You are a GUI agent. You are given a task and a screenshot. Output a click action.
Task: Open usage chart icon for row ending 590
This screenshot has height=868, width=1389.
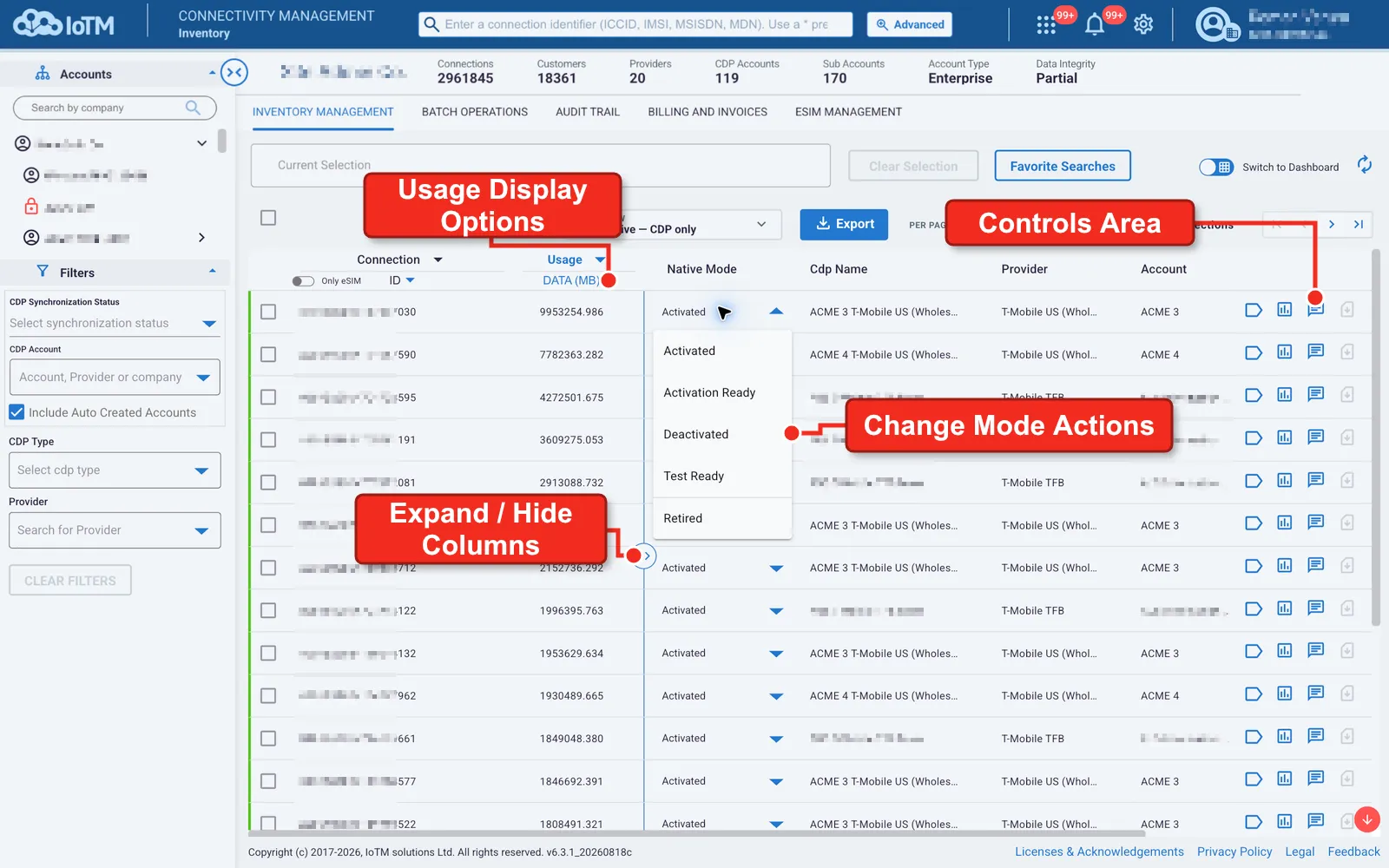(1284, 352)
